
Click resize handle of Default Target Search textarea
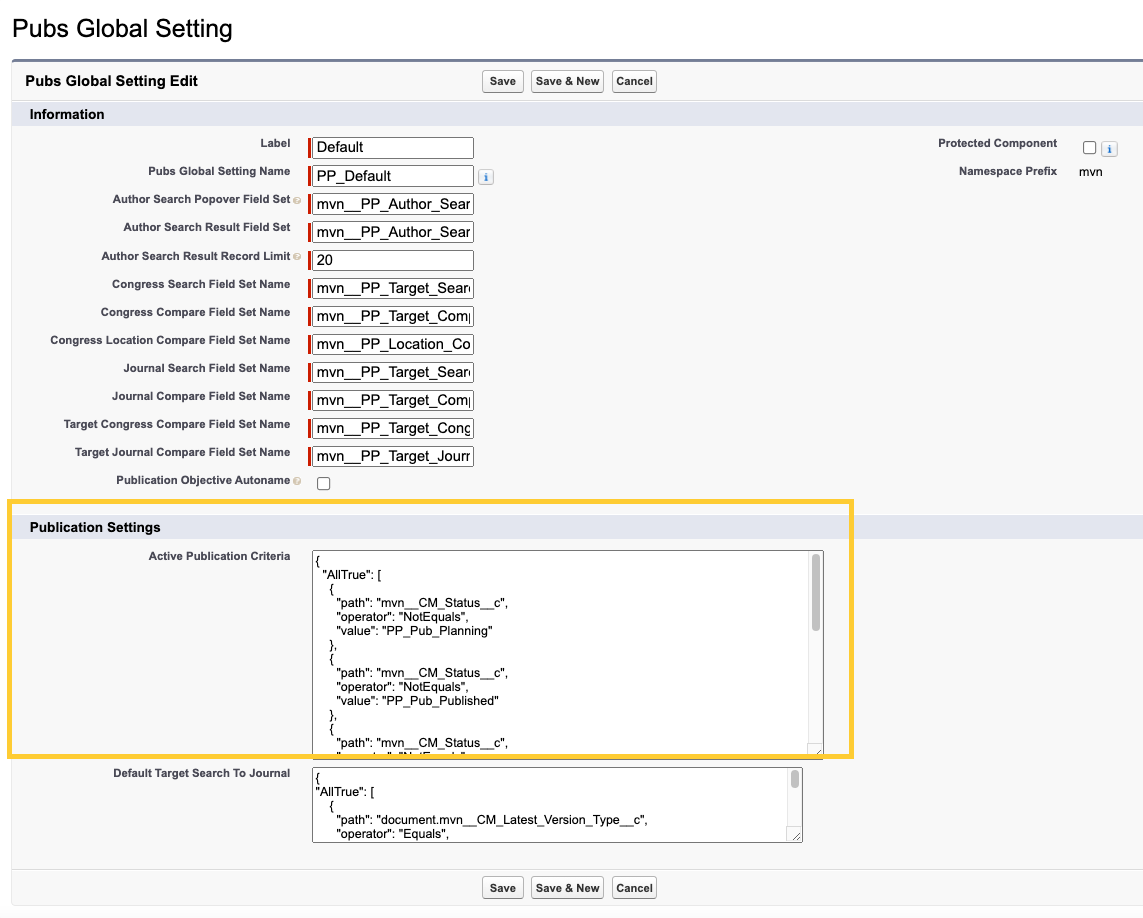(795, 835)
